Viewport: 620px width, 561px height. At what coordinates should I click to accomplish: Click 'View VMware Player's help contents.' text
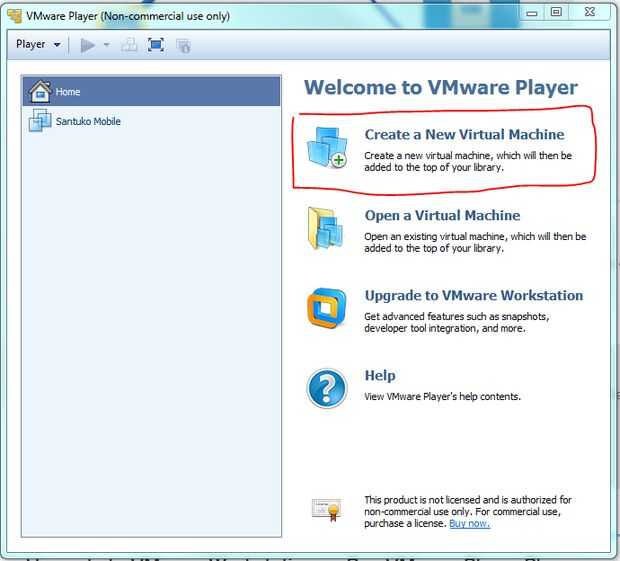[x=442, y=397]
